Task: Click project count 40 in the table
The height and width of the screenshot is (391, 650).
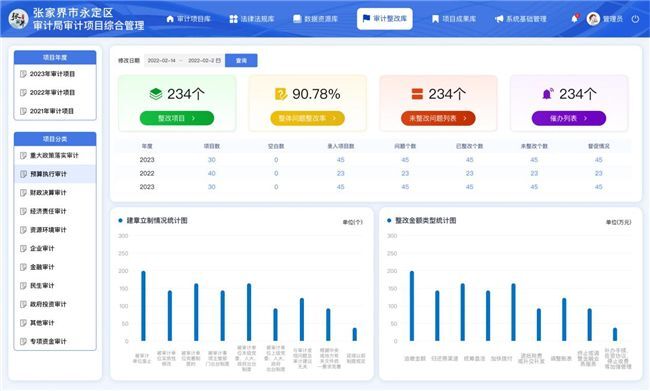Action: [211, 173]
